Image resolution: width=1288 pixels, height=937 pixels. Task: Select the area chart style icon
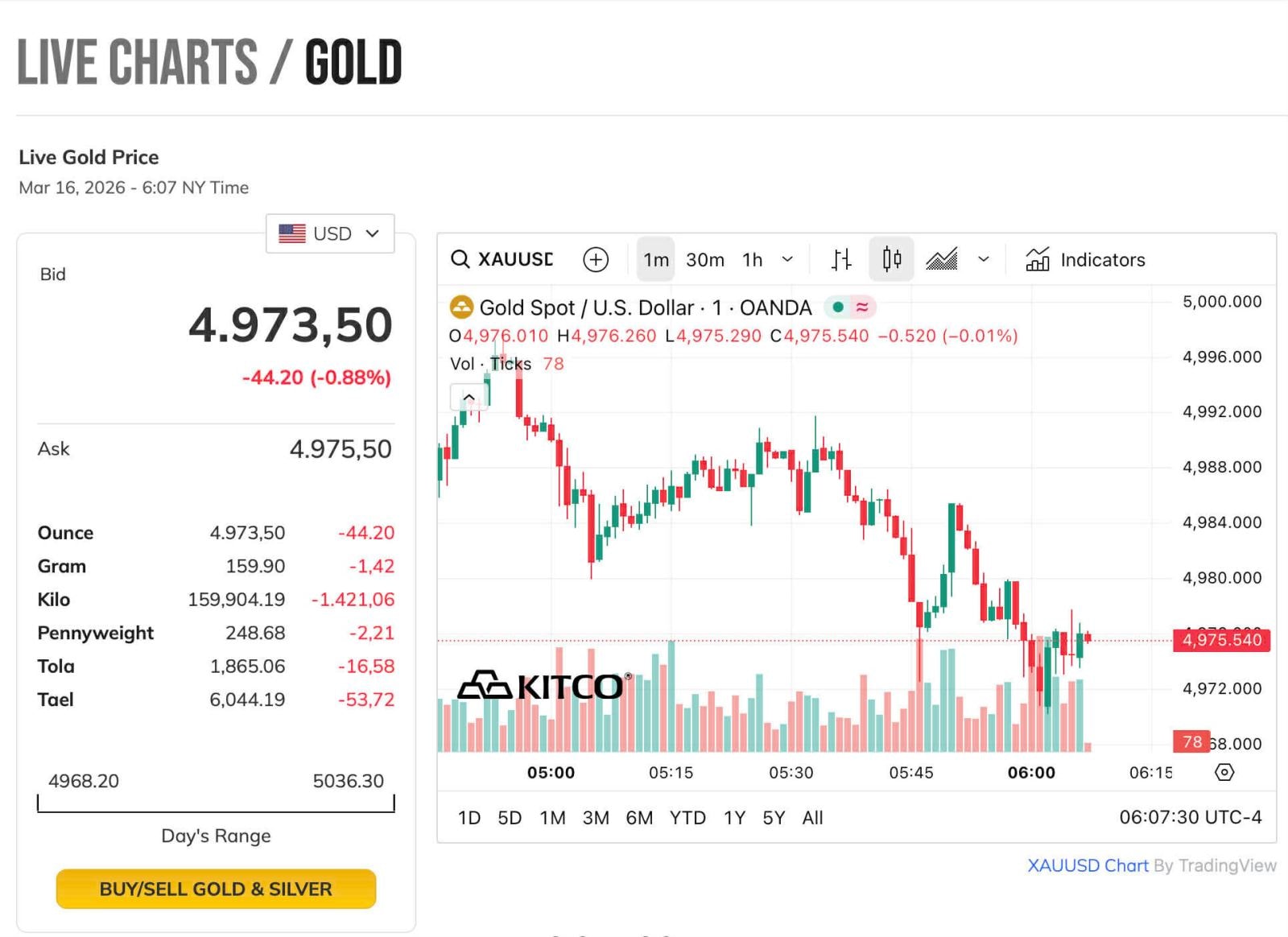(941, 259)
